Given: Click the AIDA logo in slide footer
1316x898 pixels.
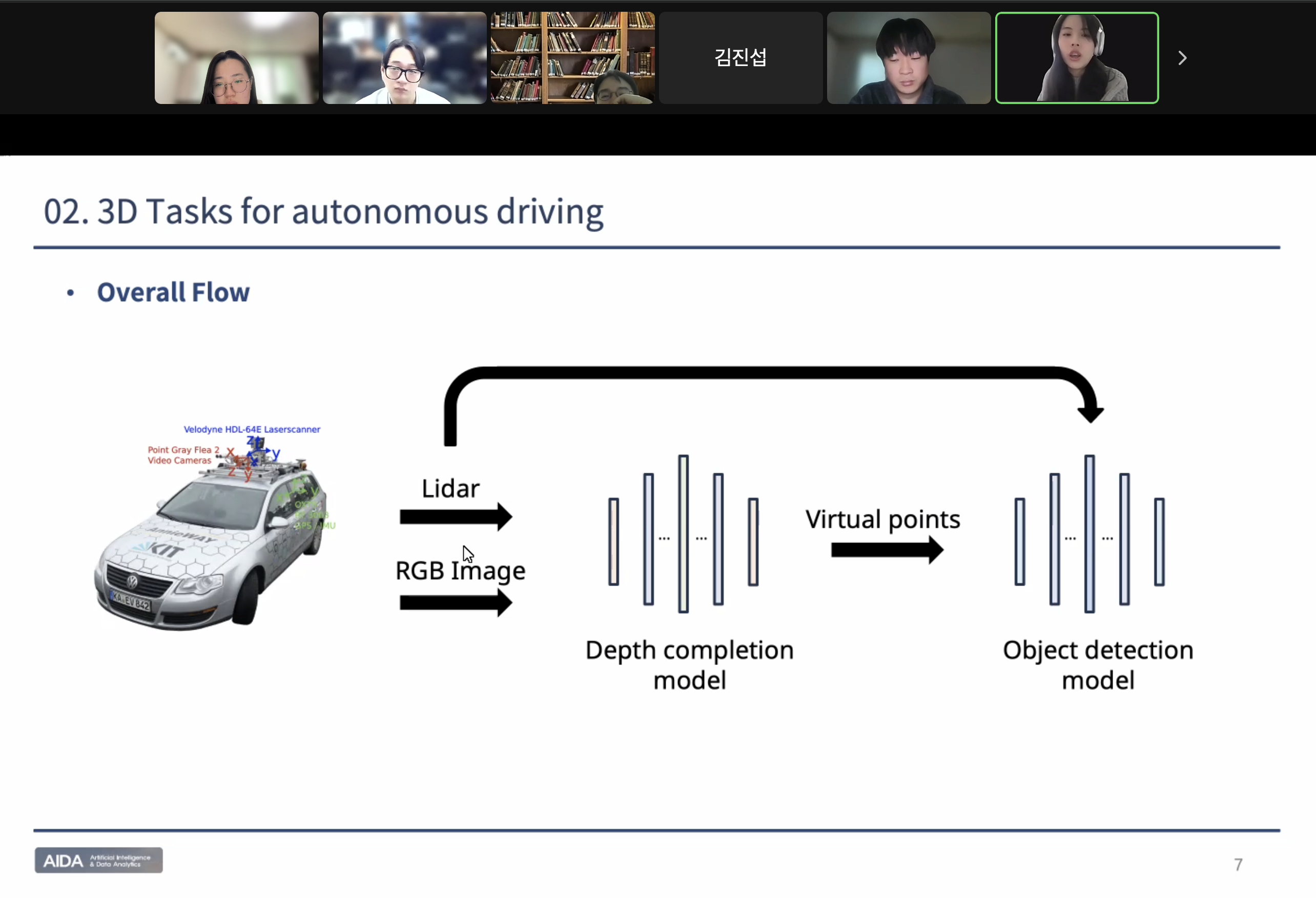Looking at the screenshot, I should click(x=98, y=860).
